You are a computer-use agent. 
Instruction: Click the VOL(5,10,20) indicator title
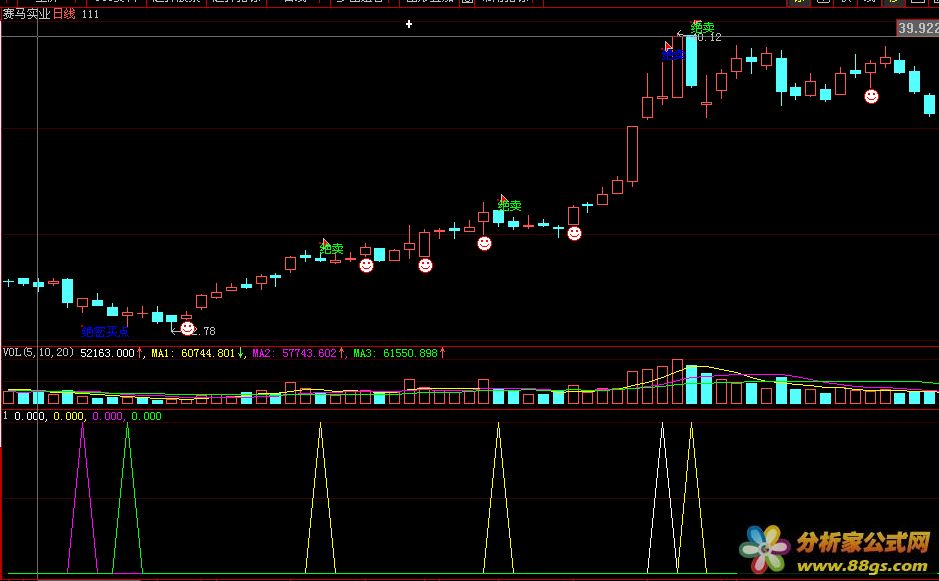(38, 353)
